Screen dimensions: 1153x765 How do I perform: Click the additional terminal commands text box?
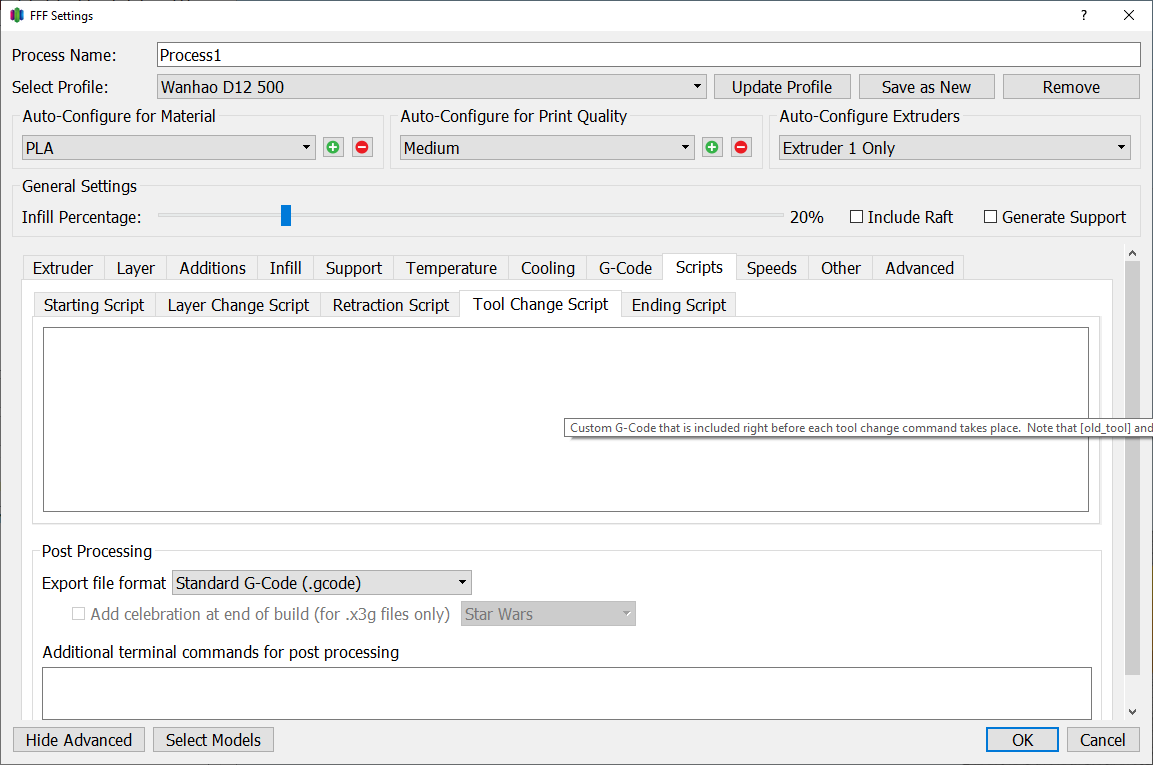567,693
